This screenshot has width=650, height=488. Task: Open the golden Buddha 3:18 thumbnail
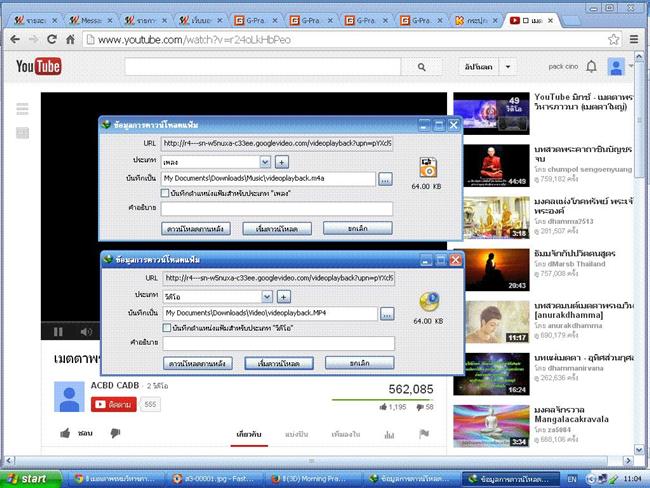point(491,218)
